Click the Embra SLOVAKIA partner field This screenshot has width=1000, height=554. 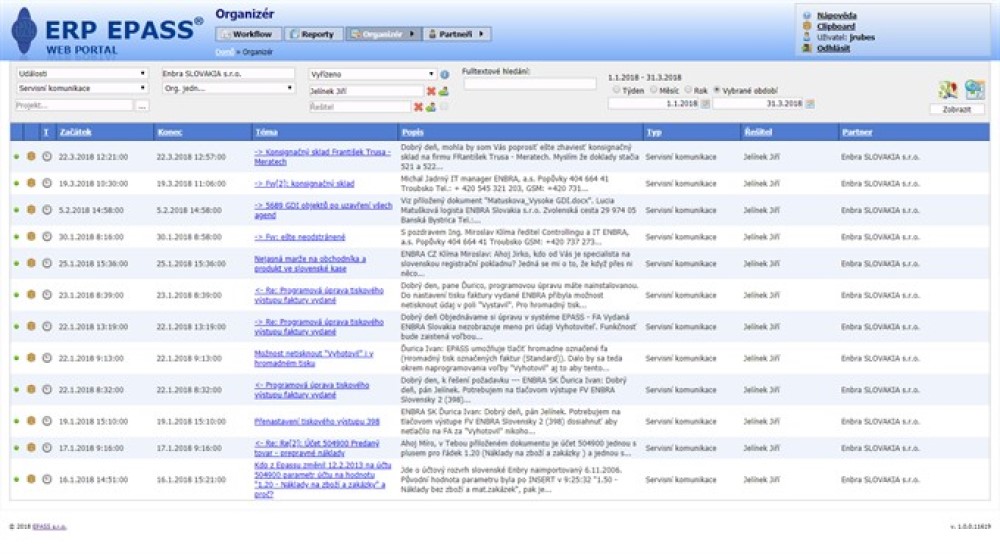tap(228, 74)
